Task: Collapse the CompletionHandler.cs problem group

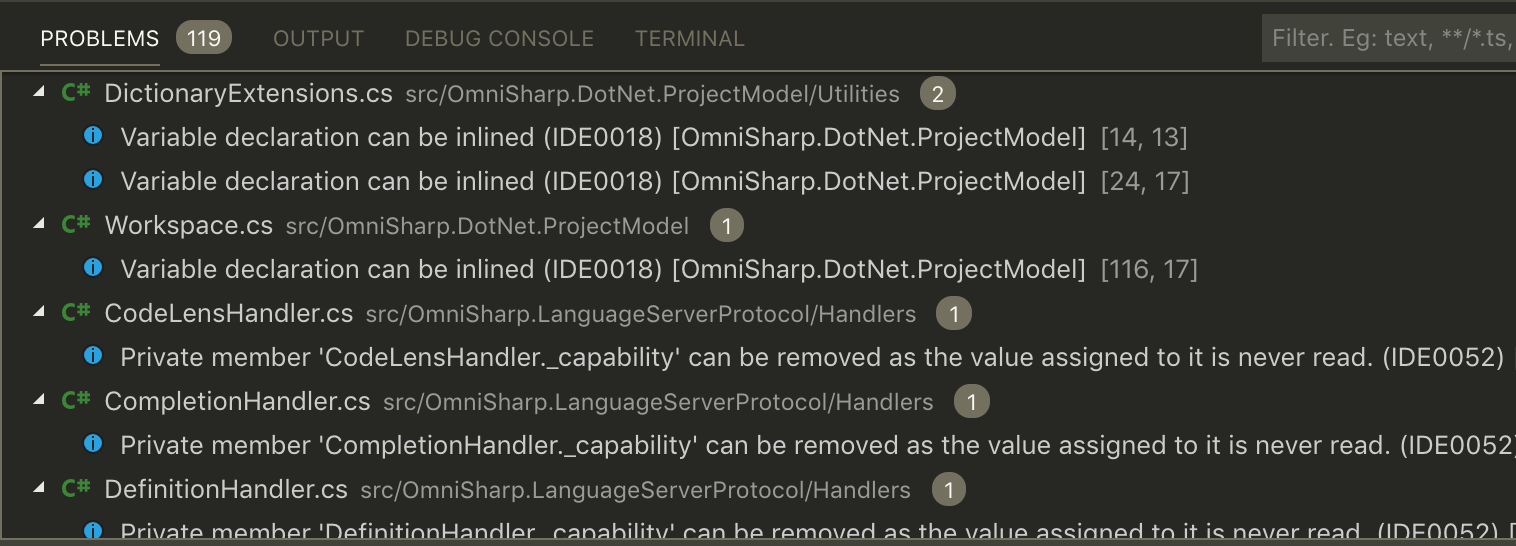Action: click(39, 401)
